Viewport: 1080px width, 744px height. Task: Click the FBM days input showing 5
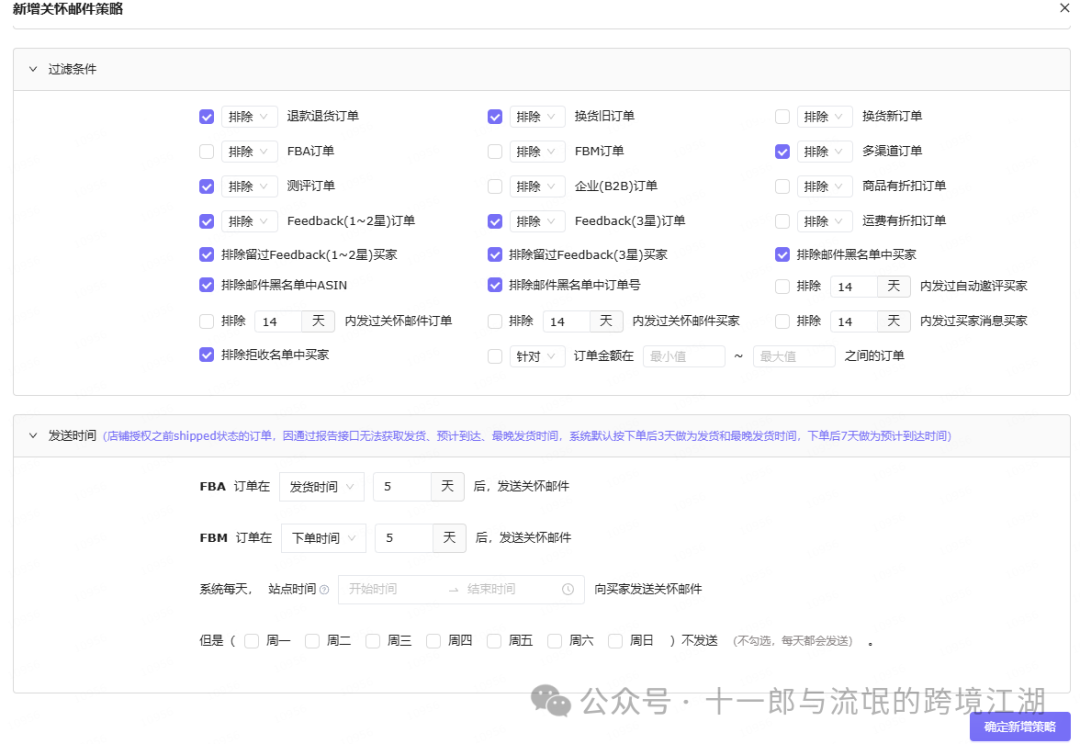point(404,538)
